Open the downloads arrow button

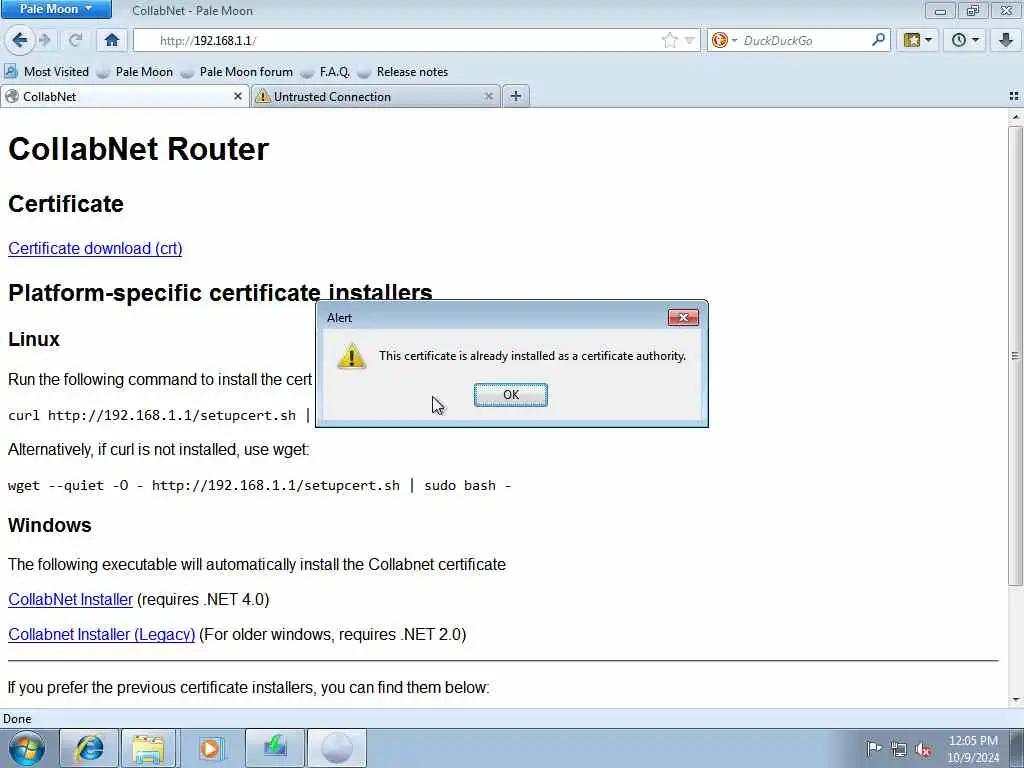1006,40
